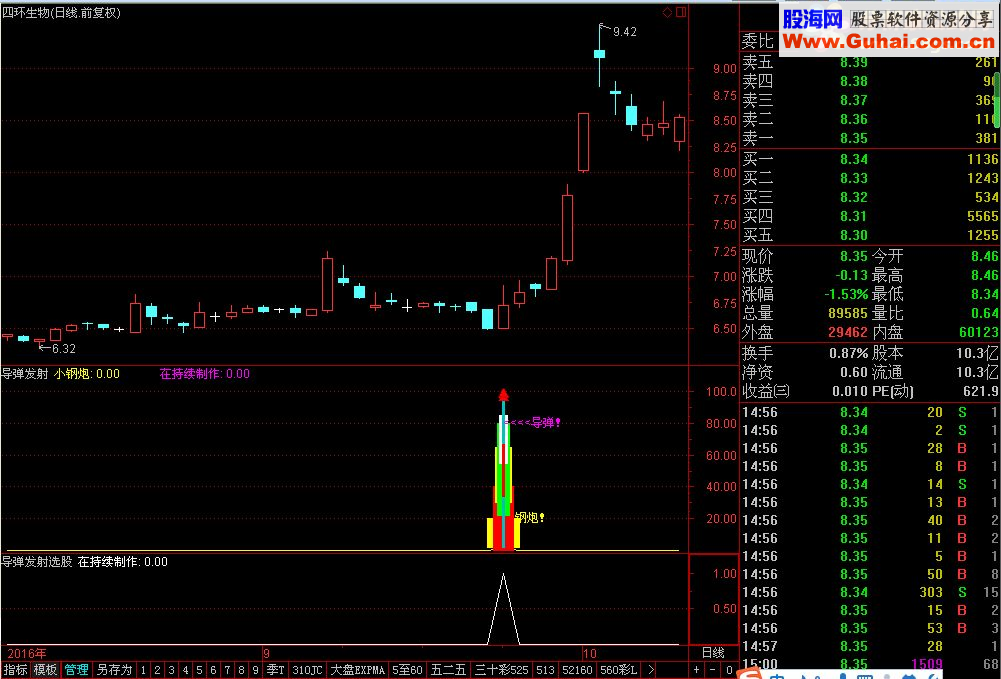Click the yellow 钢炮! signal label
This screenshot has width=1001, height=679.
(529, 518)
